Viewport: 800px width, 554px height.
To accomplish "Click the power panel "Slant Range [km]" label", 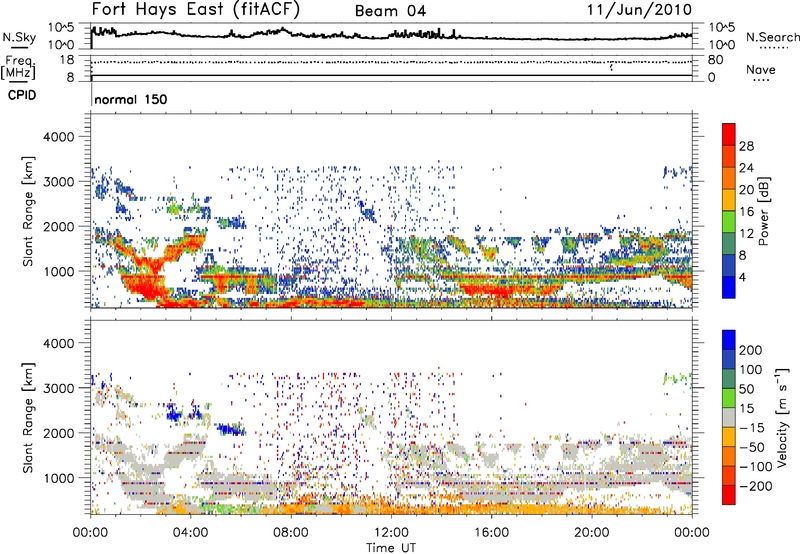I will coord(28,211).
